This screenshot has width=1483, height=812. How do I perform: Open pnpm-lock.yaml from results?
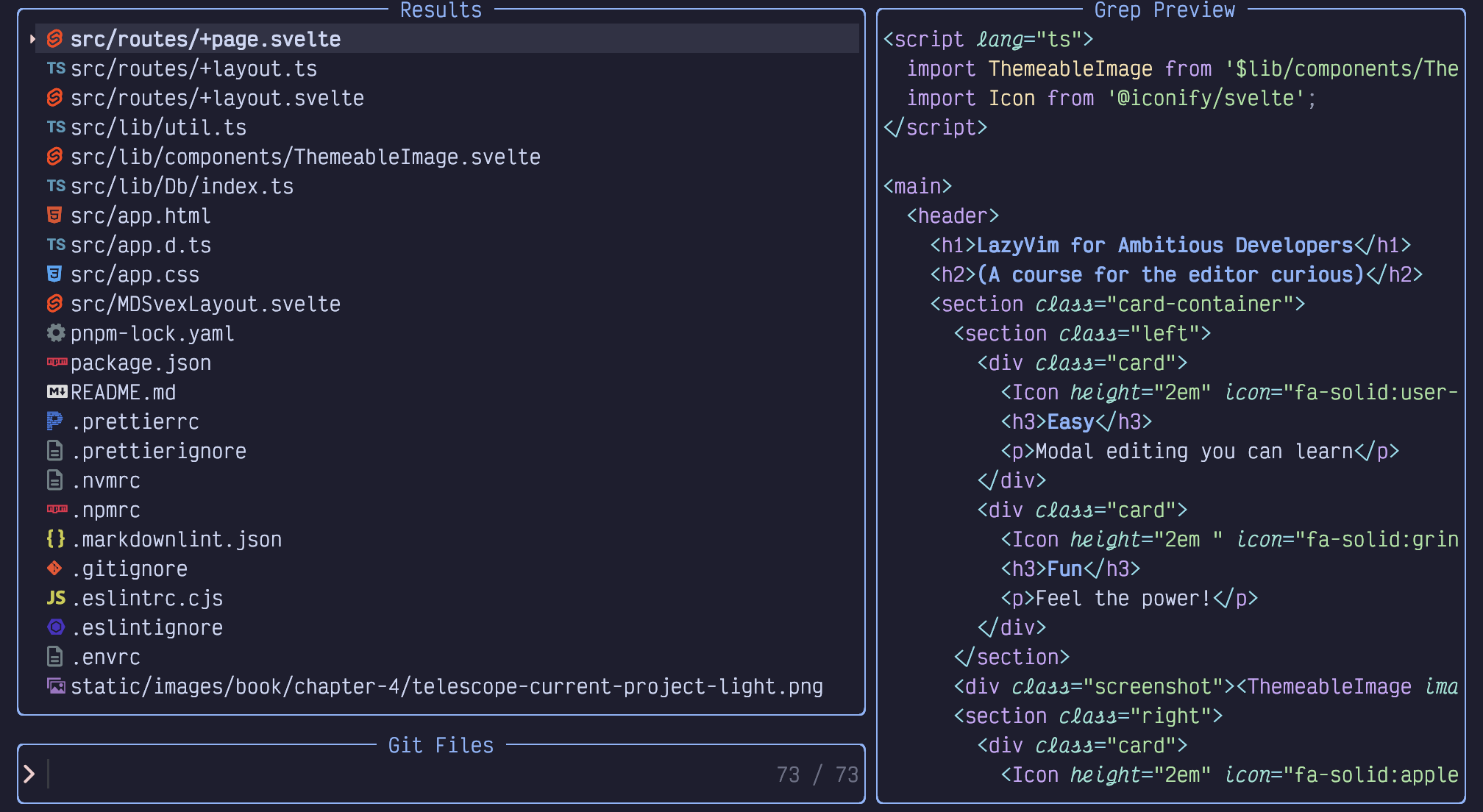coord(152,333)
